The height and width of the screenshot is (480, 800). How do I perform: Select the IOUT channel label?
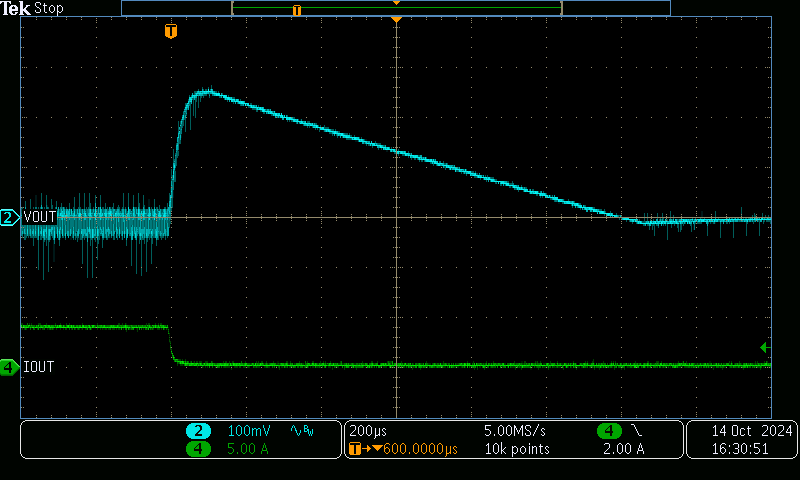tap(38, 368)
